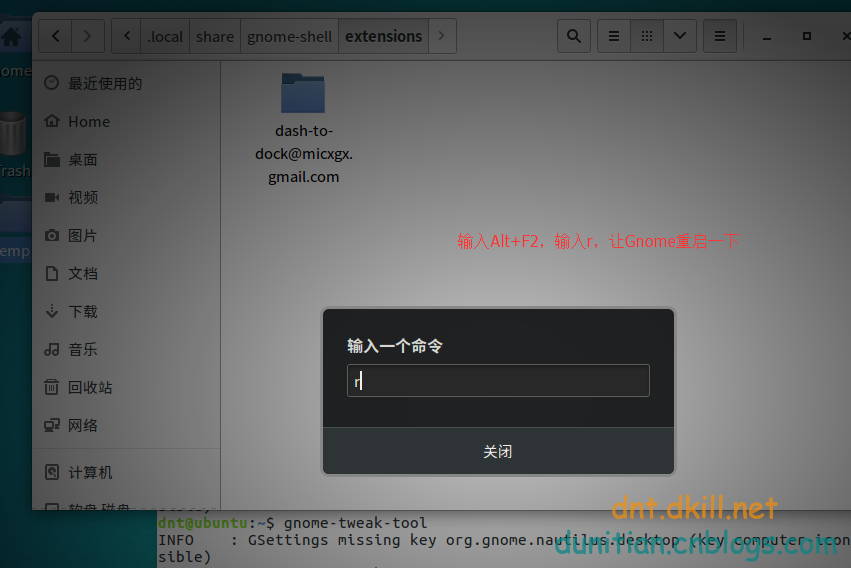The height and width of the screenshot is (568, 851).
Task: Click the gnome-tweak-tool command text in terminal
Action: tap(355, 523)
